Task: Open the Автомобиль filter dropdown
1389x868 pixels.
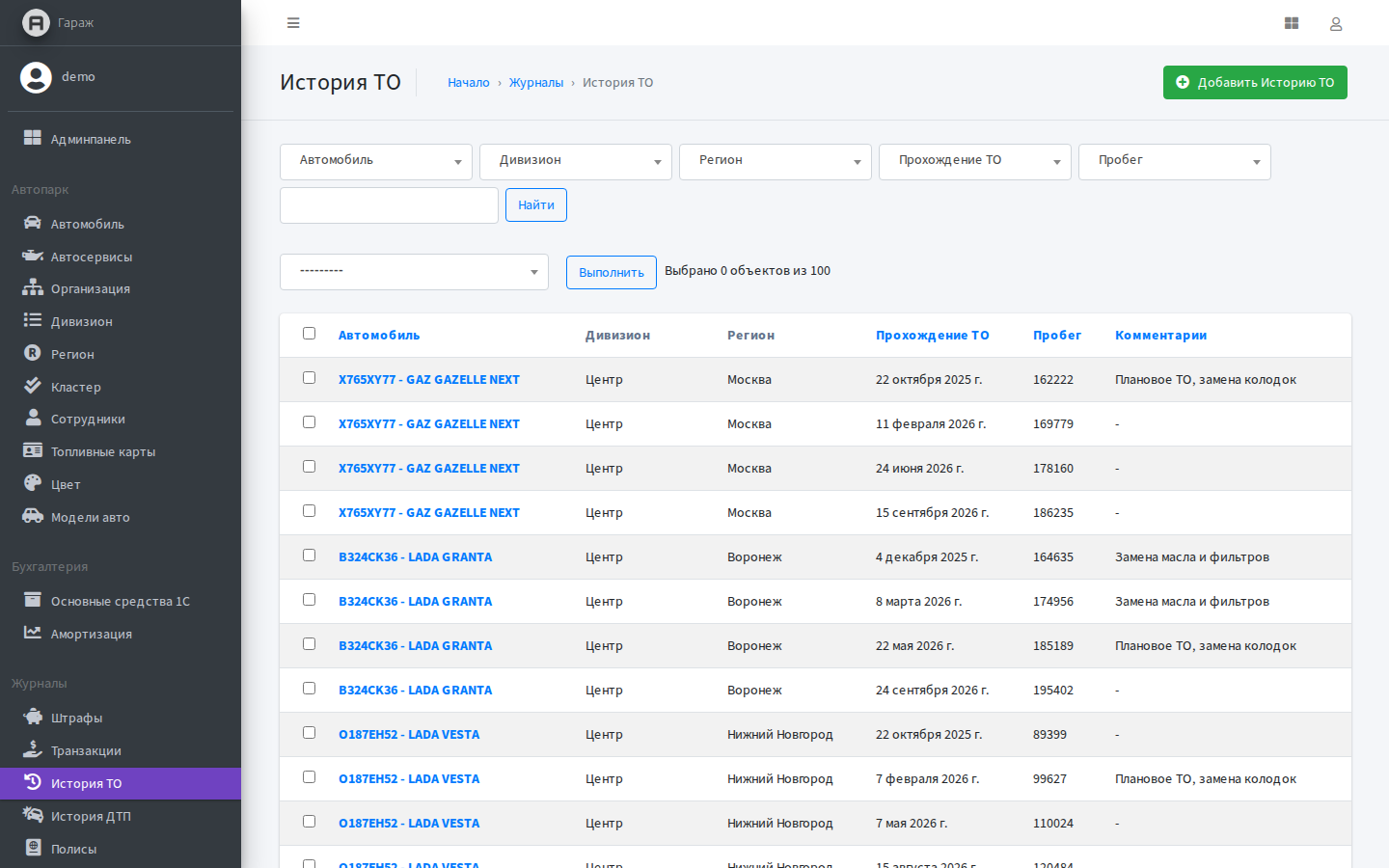Action: pos(376,162)
